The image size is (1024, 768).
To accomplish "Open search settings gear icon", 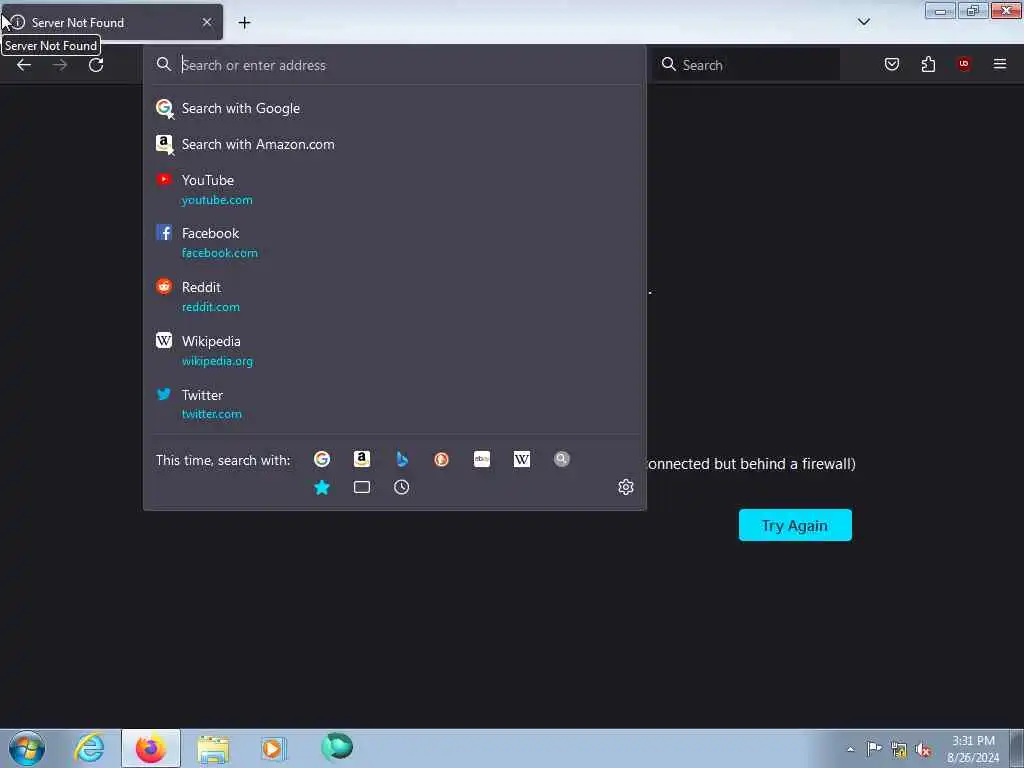I will pyautogui.click(x=626, y=487).
